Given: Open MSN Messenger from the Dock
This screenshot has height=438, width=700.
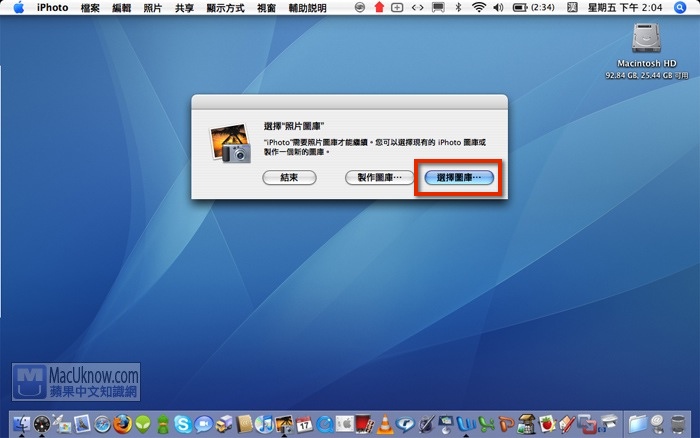Looking at the screenshot, I should pyautogui.click(x=163, y=424).
